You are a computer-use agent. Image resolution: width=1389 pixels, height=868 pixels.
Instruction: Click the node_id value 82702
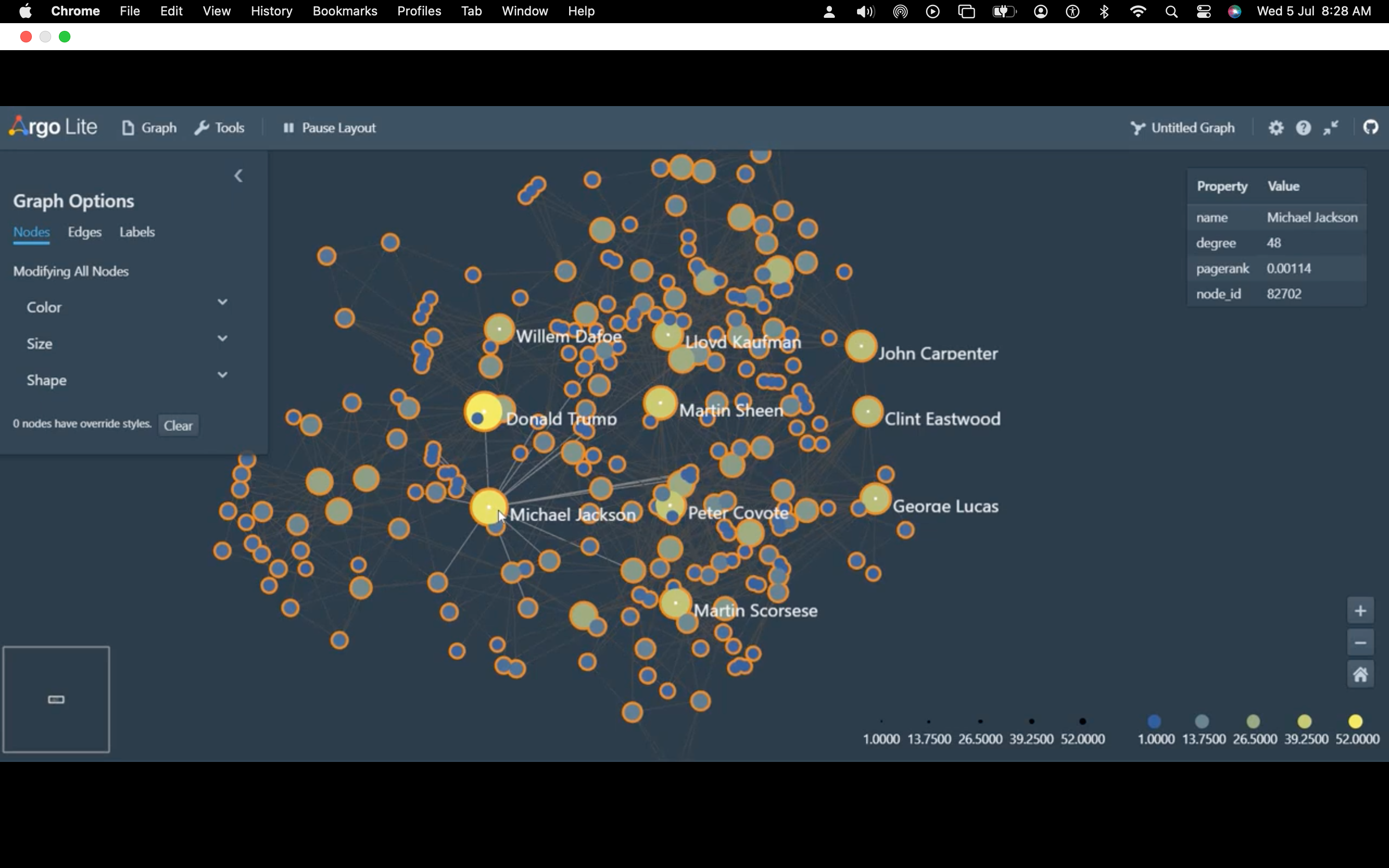[1284, 294]
